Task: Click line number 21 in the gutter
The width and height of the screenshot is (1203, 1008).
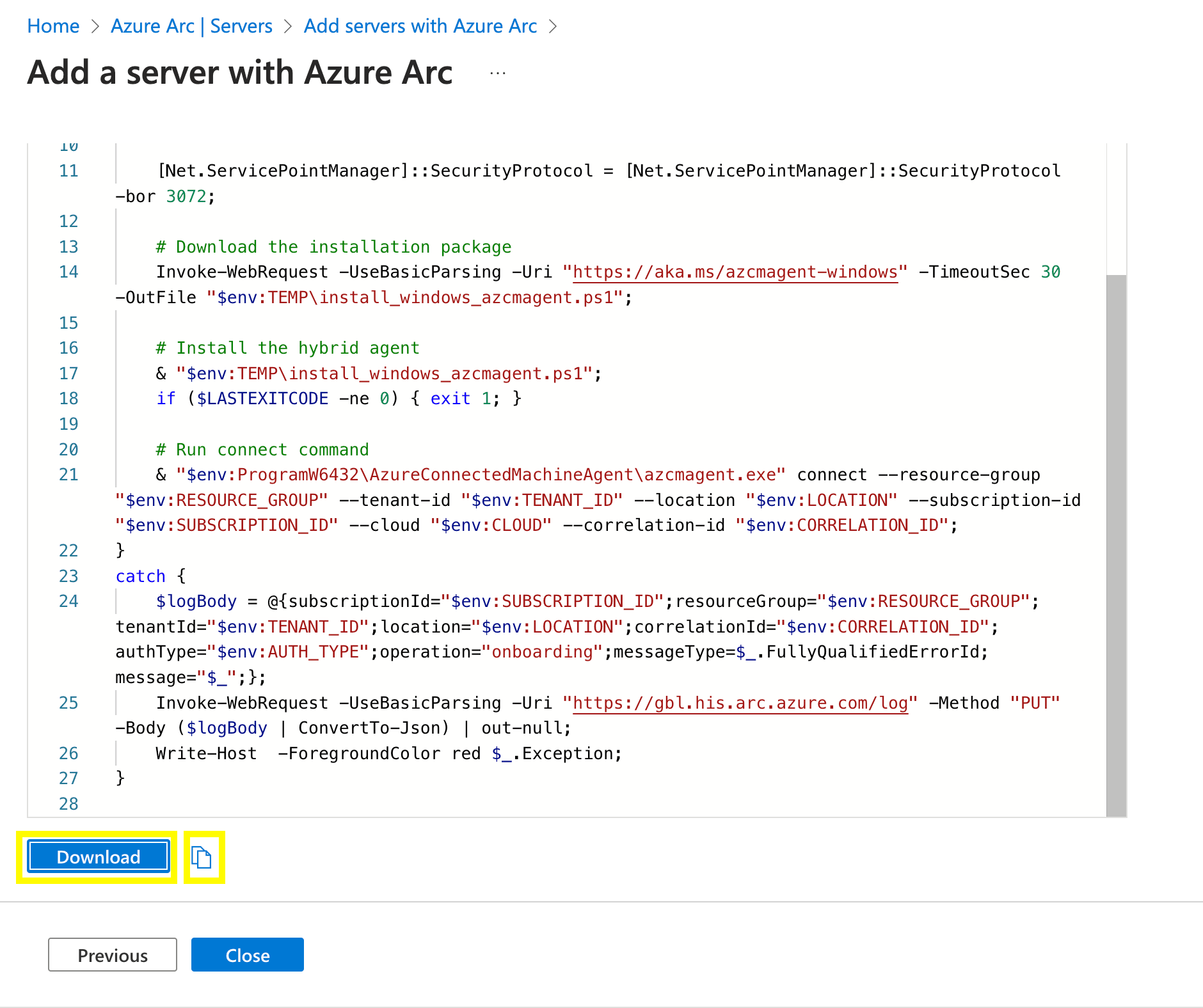Action: [x=68, y=475]
